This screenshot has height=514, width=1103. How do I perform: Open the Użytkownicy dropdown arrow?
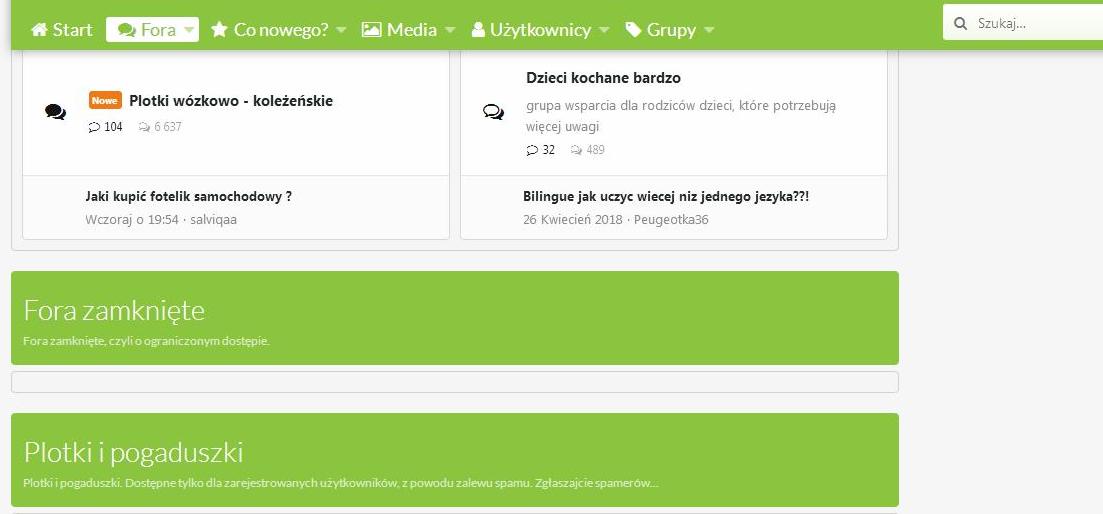604,30
